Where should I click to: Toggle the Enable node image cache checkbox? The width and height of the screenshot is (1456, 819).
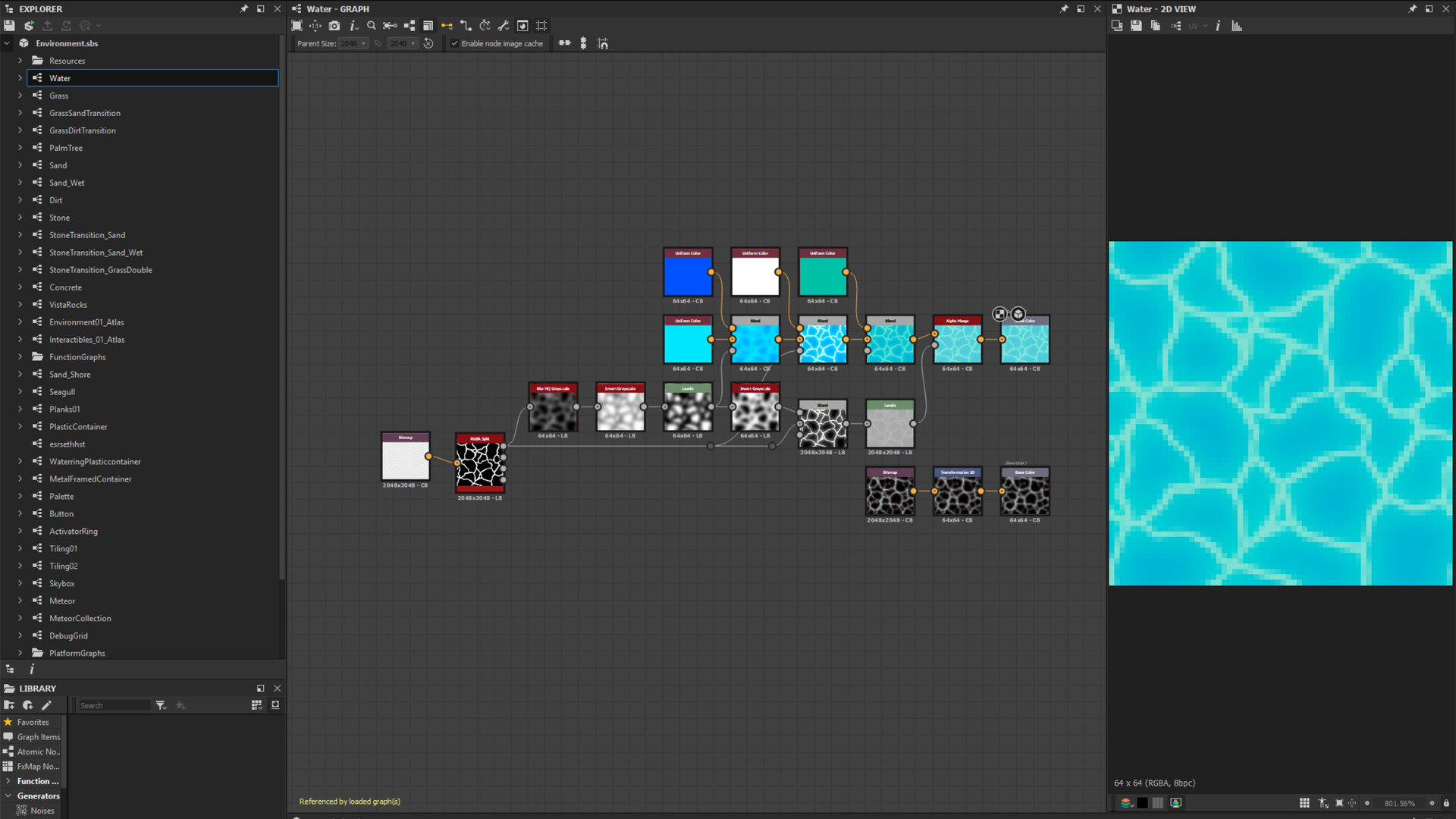(x=454, y=43)
